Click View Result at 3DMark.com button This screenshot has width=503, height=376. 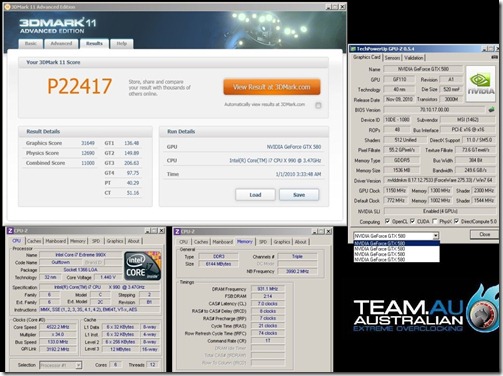pyautogui.click(x=272, y=87)
